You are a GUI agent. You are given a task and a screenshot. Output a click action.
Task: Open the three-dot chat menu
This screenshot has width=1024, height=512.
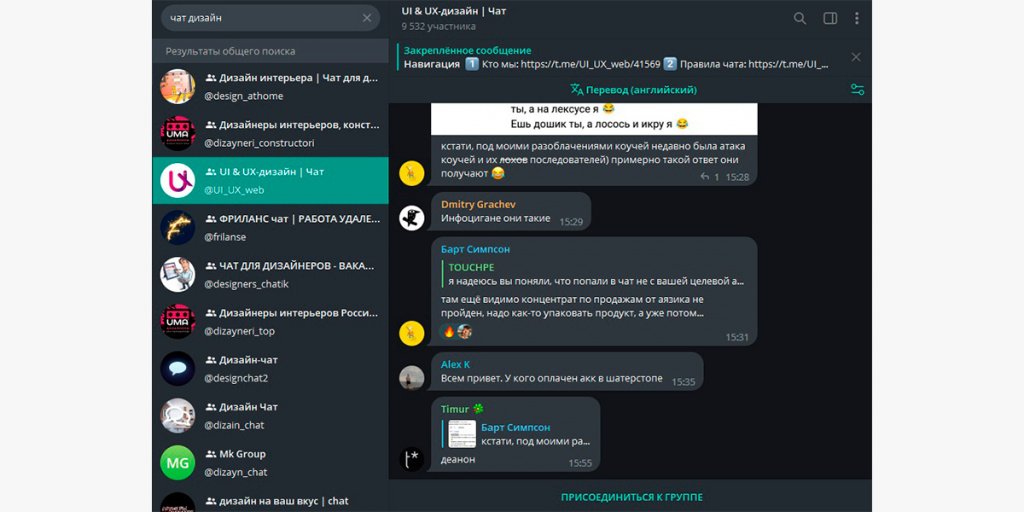tap(857, 18)
